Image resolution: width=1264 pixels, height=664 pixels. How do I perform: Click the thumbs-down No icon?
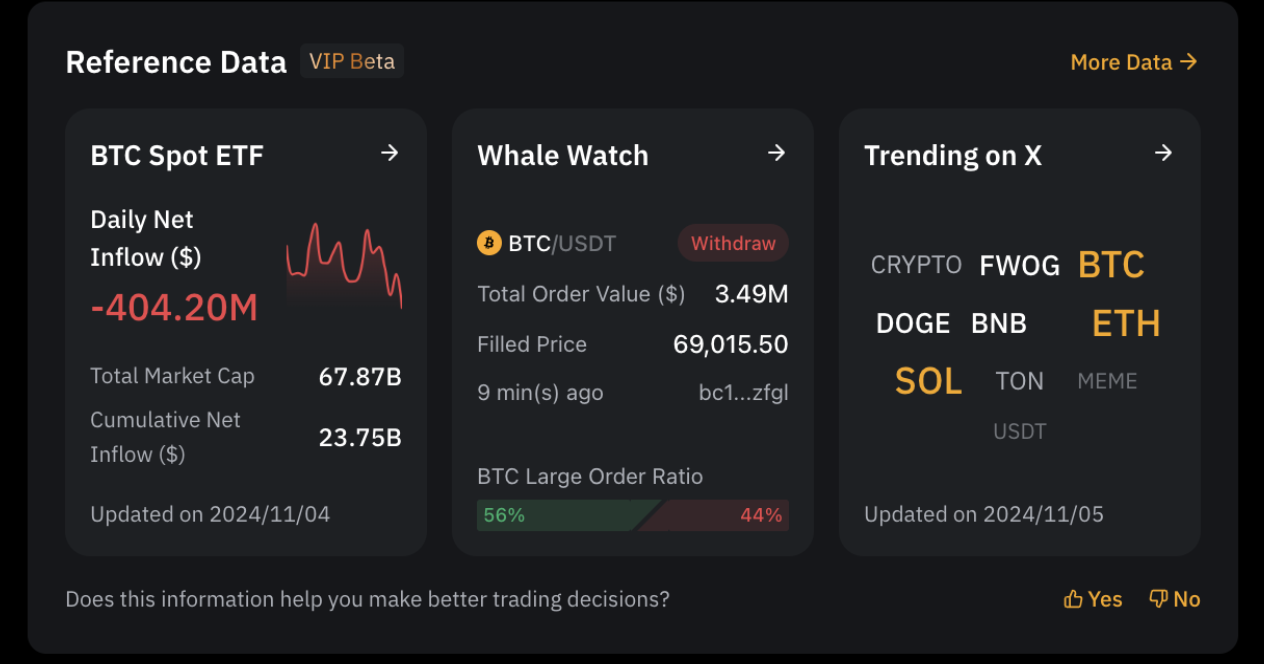[x=1158, y=599]
